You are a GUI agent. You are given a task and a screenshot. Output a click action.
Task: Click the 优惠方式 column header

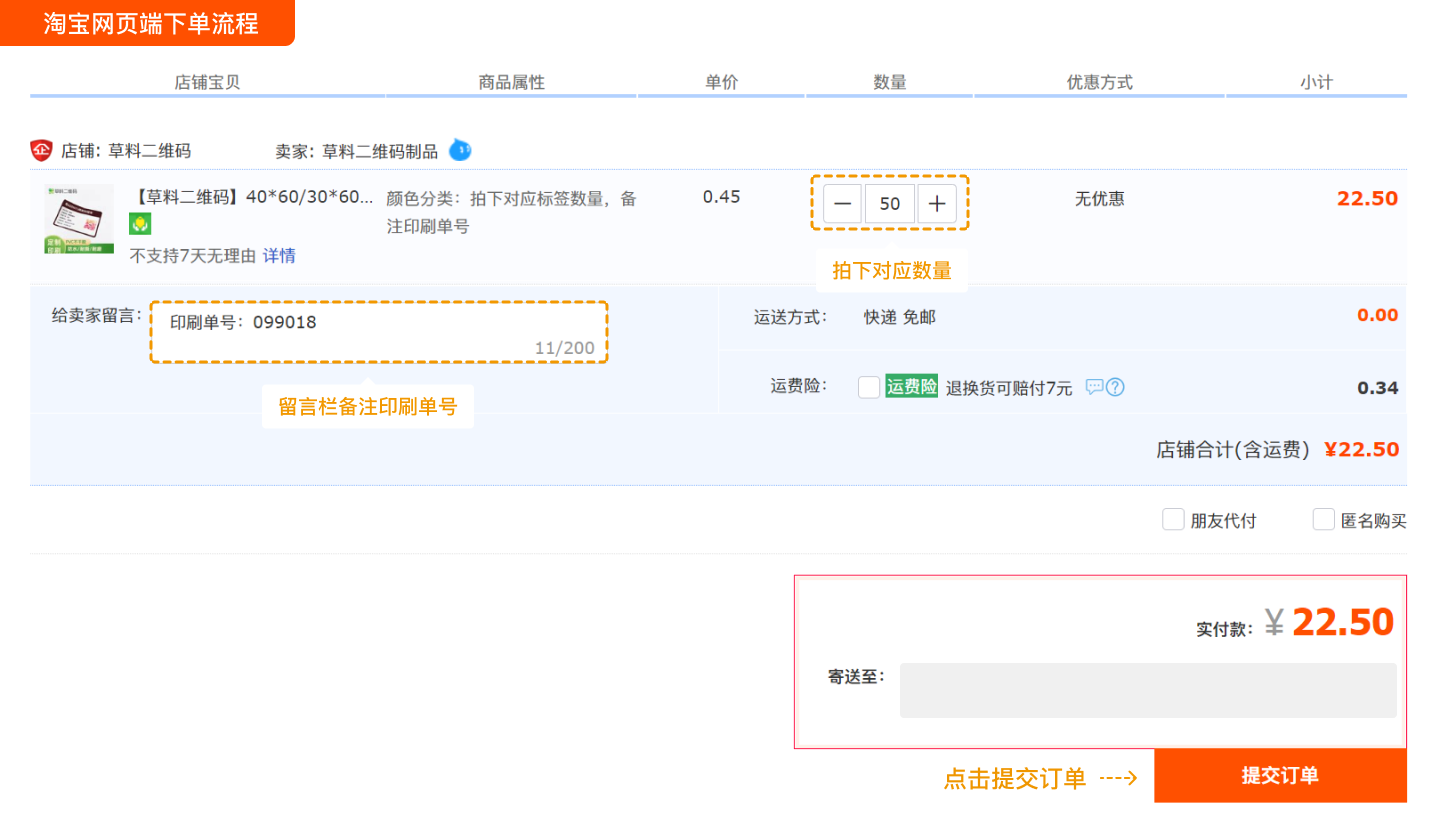1100,83
